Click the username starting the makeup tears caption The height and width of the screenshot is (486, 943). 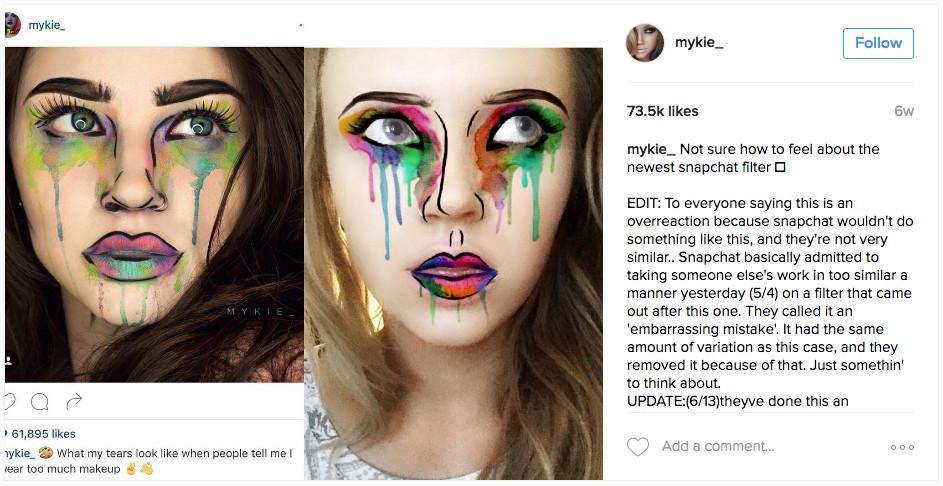point(17,453)
